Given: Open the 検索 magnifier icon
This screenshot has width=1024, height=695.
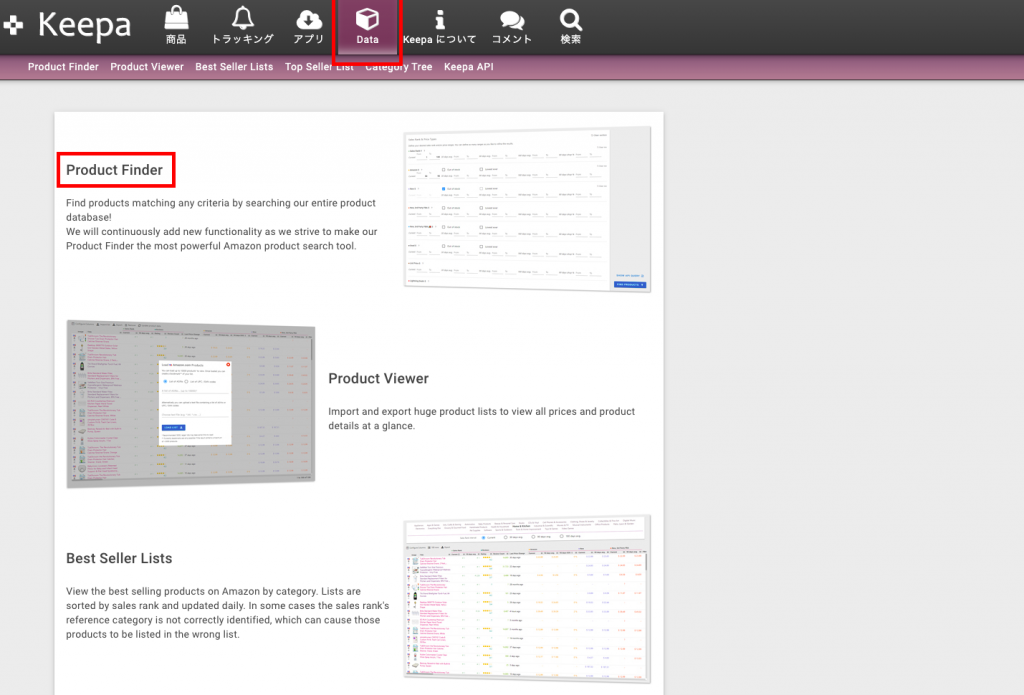Looking at the screenshot, I should point(570,19).
